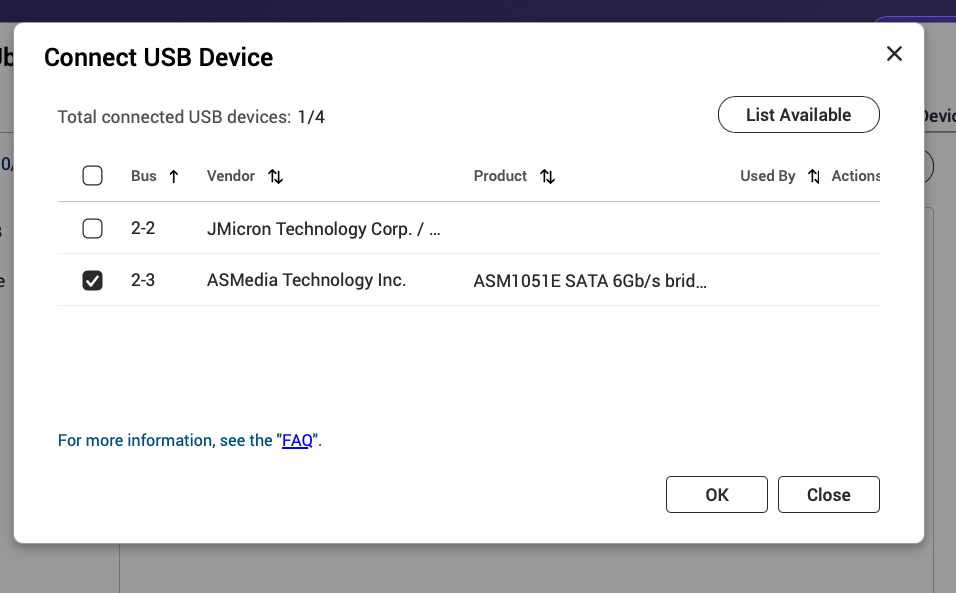Click the Close text button

click(828, 495)
